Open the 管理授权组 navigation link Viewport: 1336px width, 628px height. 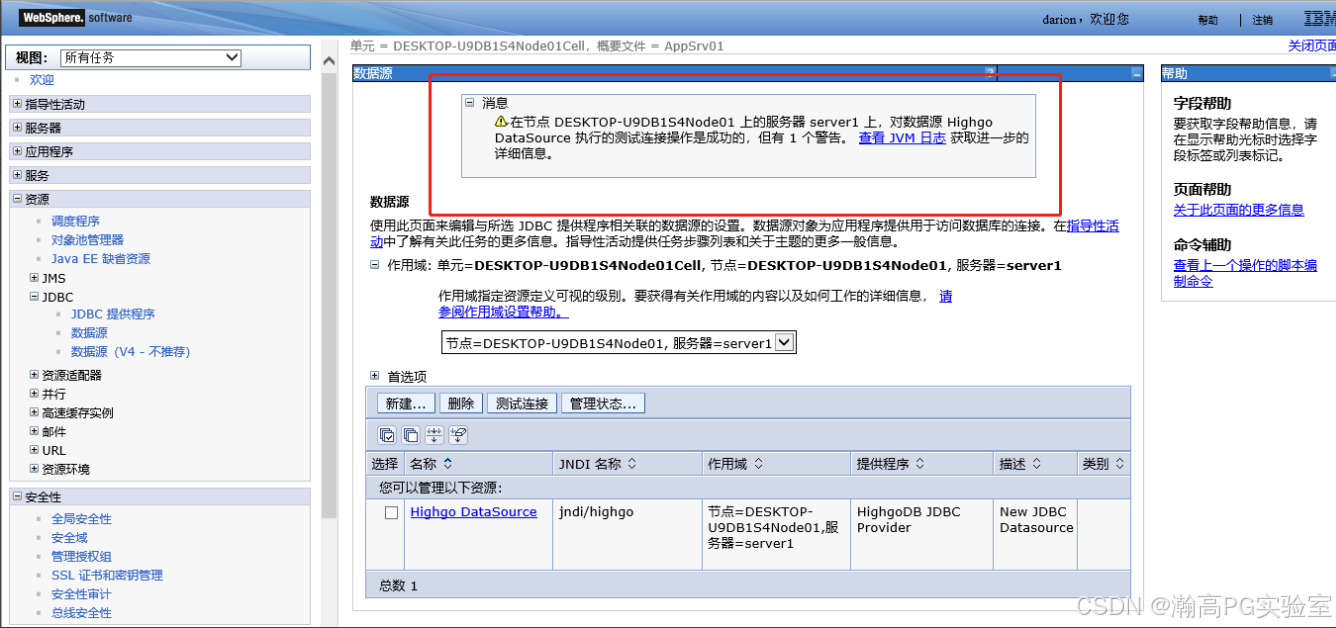click(81, 557)
